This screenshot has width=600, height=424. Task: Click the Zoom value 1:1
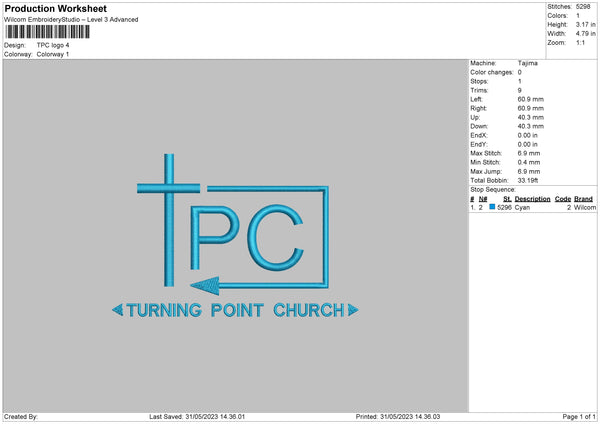(580, 43)
